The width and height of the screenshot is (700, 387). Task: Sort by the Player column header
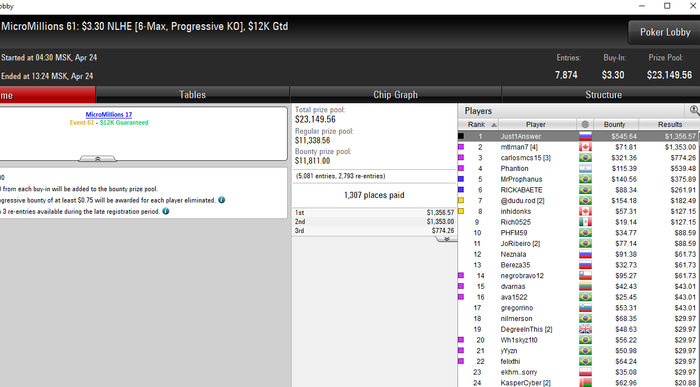coord(537,125)
